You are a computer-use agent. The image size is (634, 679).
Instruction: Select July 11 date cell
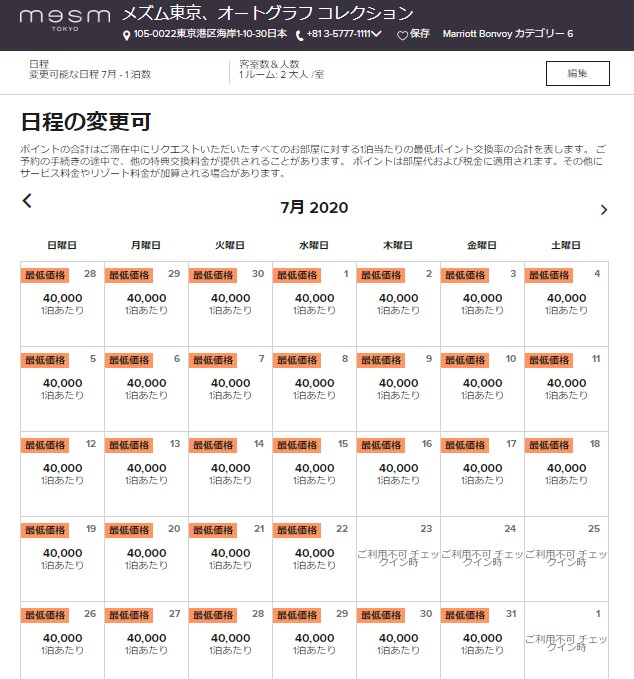566,389
